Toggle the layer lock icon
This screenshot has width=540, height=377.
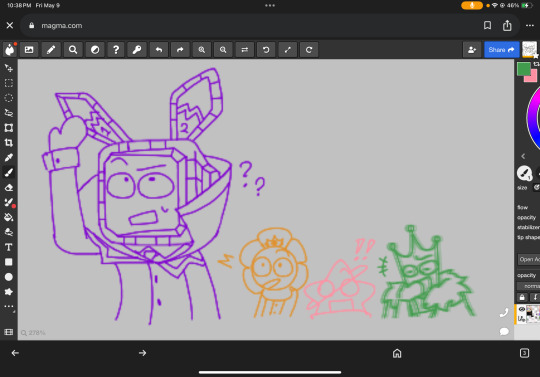[x=522, y=297]
